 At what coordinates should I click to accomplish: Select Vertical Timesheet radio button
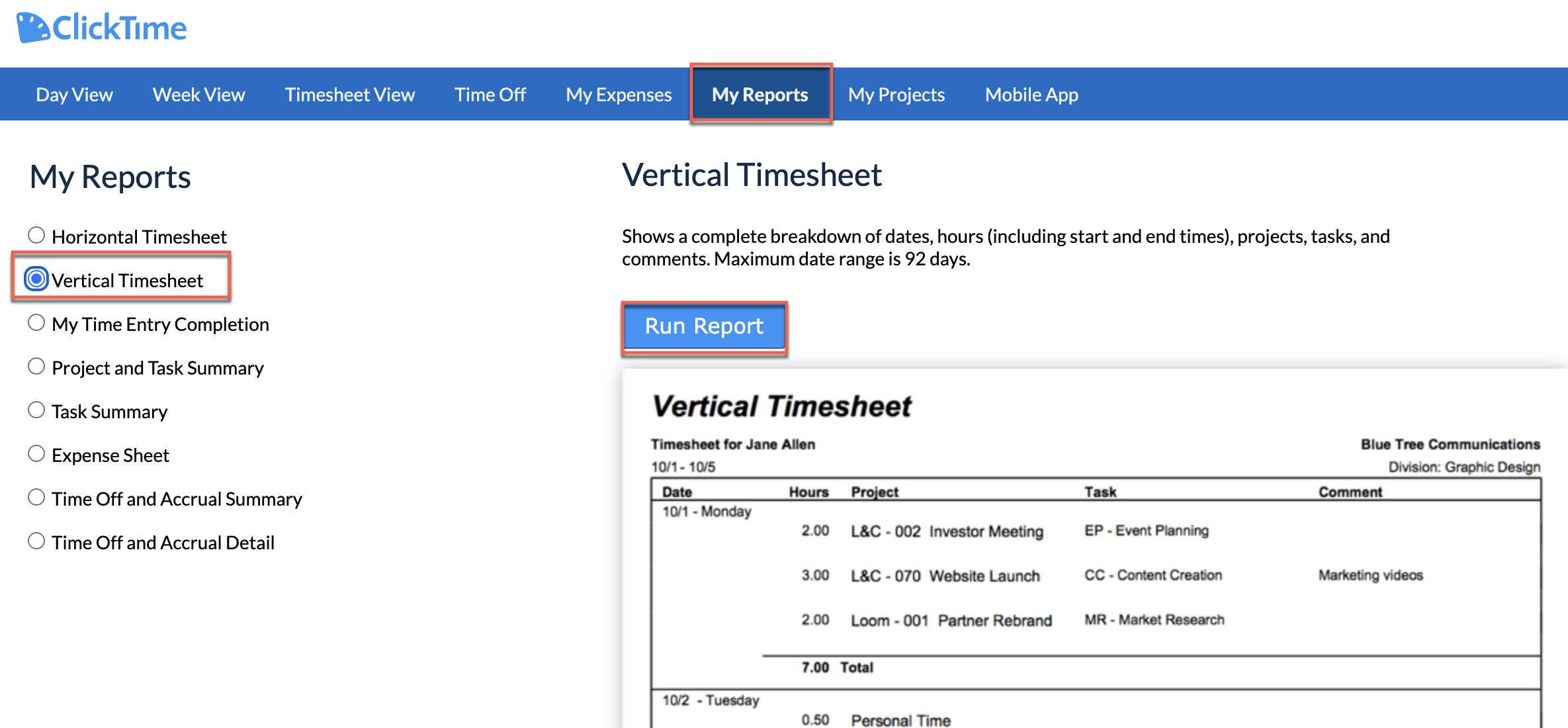point(36,279)
